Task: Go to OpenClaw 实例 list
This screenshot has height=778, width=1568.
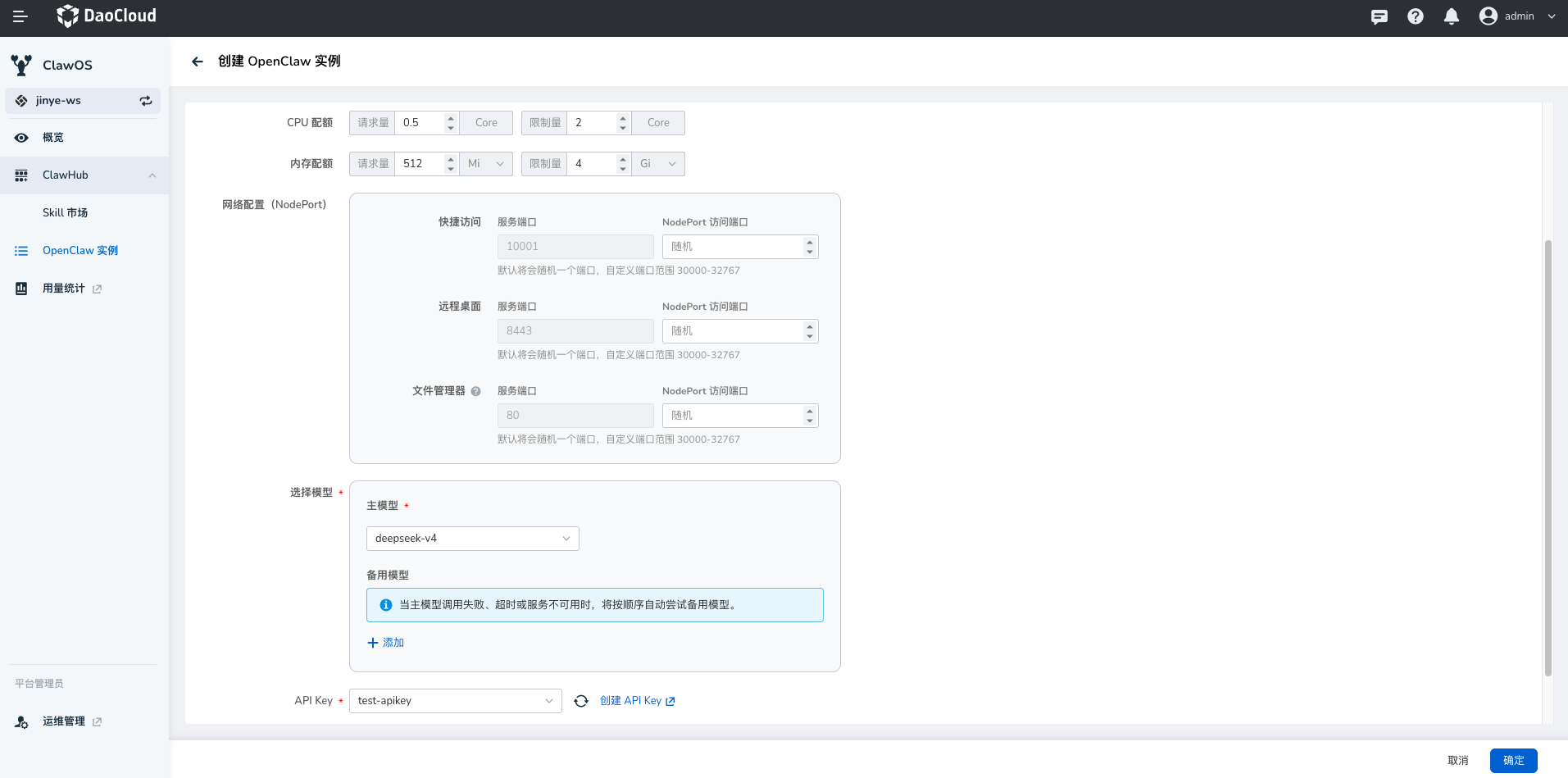Action: tap(84, 251)
